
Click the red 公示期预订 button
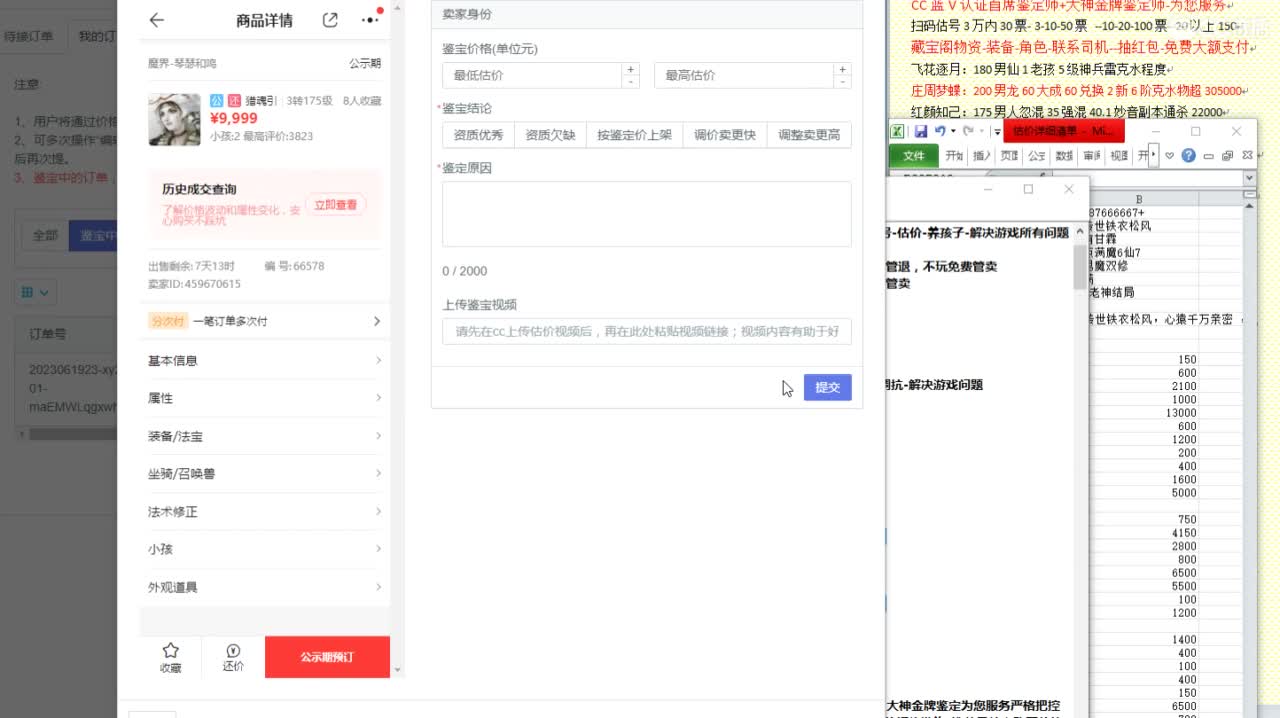327,657
